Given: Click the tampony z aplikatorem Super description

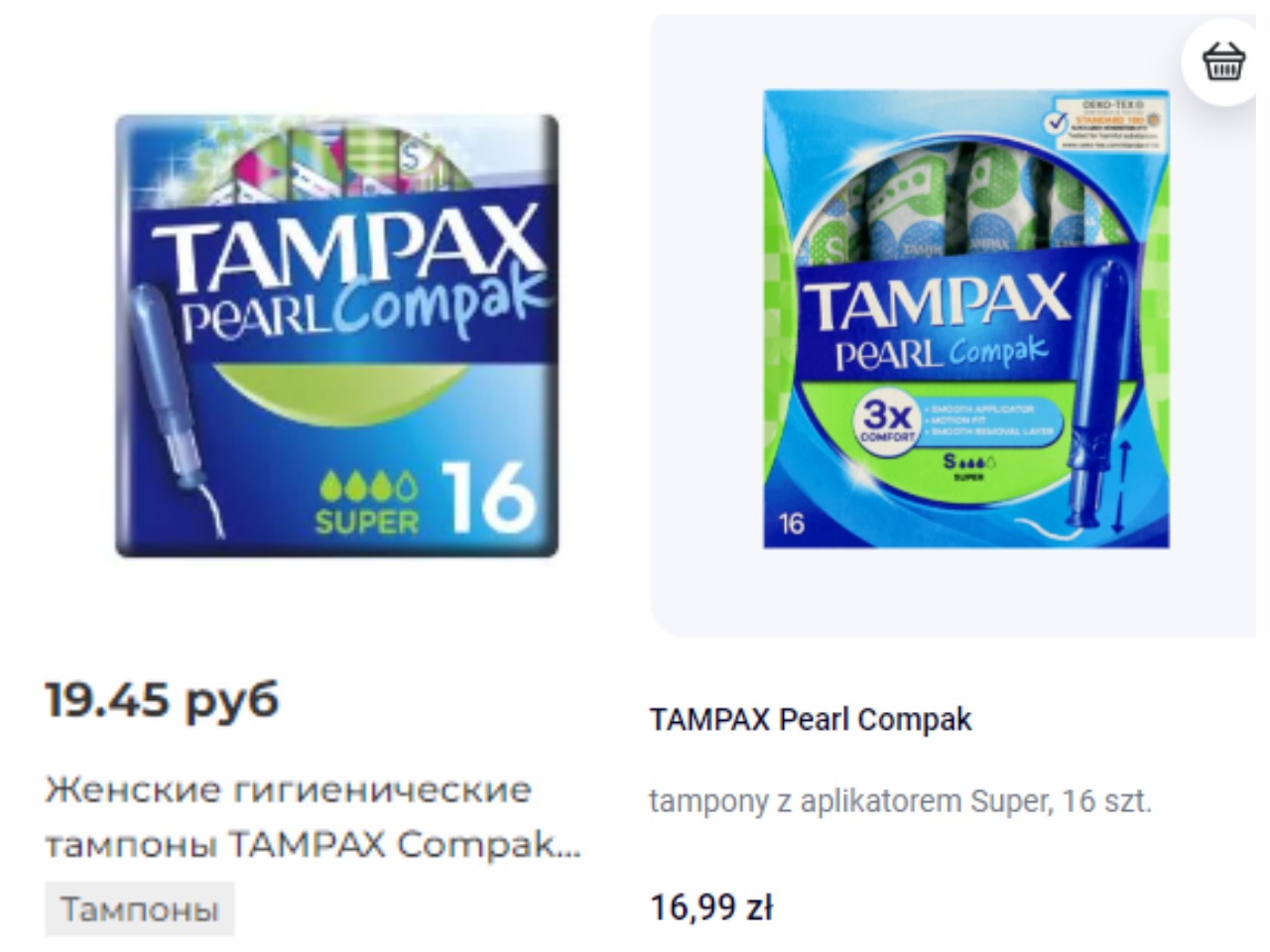Looking at the screenshot, I should pyautogui.click(x=900, y=800).
